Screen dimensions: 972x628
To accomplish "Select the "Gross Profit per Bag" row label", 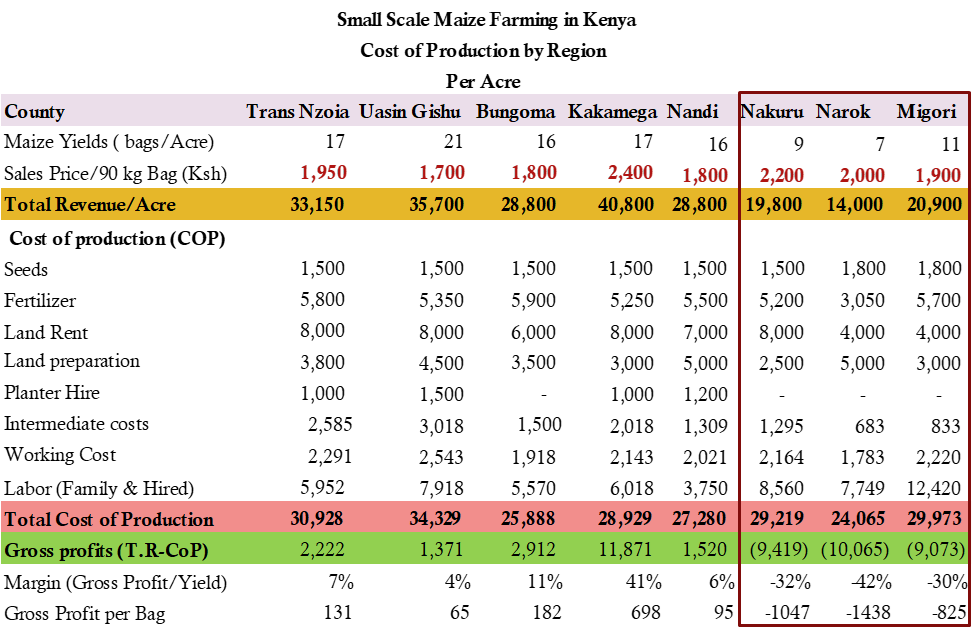I will 85,614.
